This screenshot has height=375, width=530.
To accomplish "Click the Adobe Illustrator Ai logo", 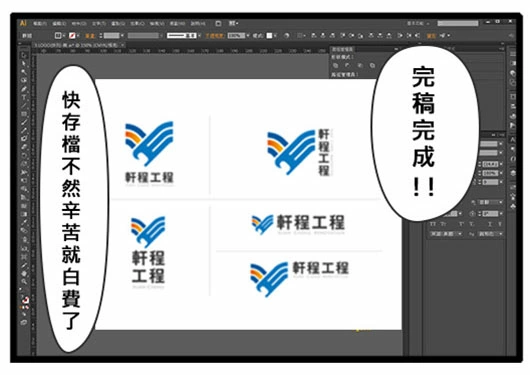I will [x=23, y=23].
